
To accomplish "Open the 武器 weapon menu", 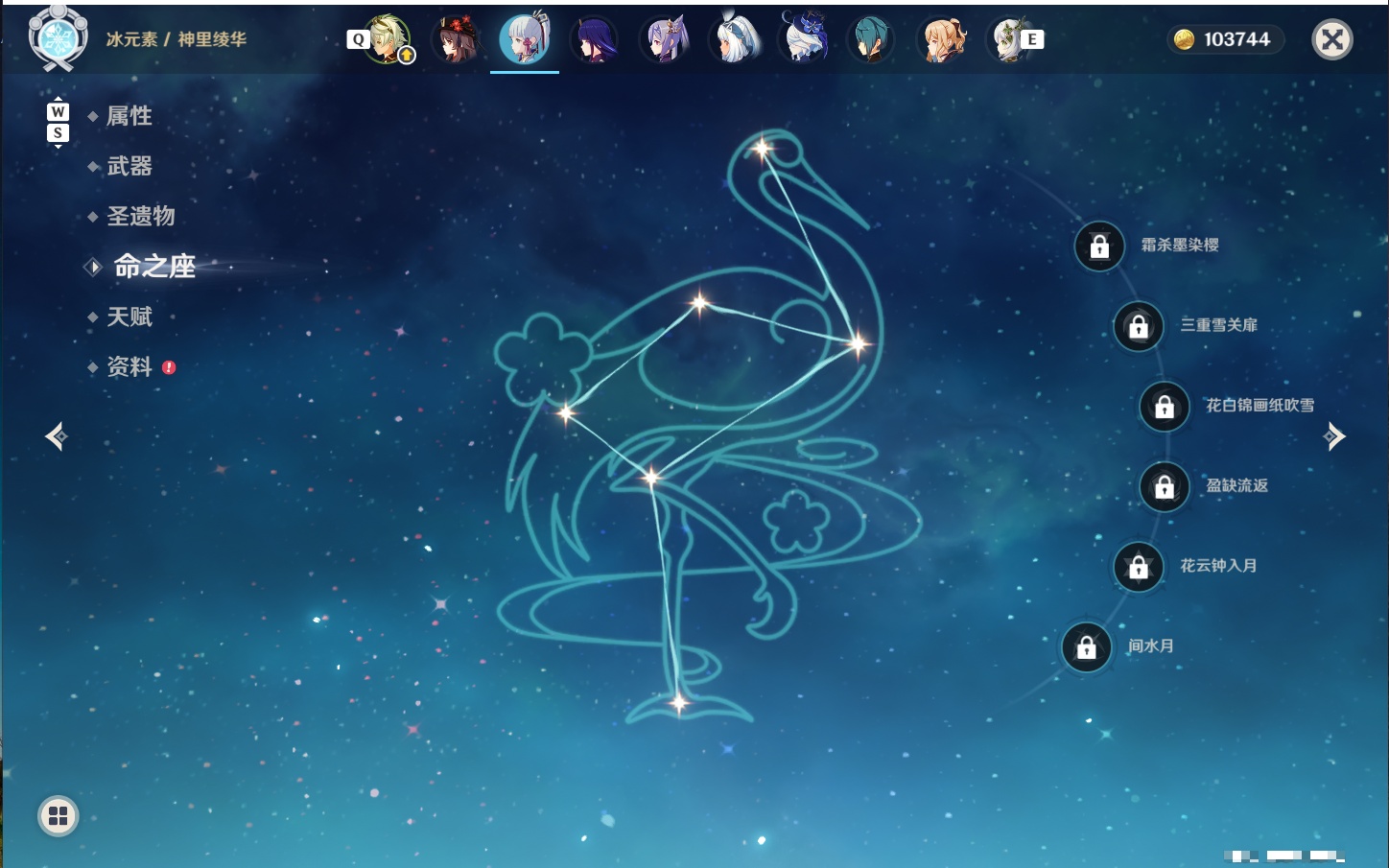I will (129, 166).
